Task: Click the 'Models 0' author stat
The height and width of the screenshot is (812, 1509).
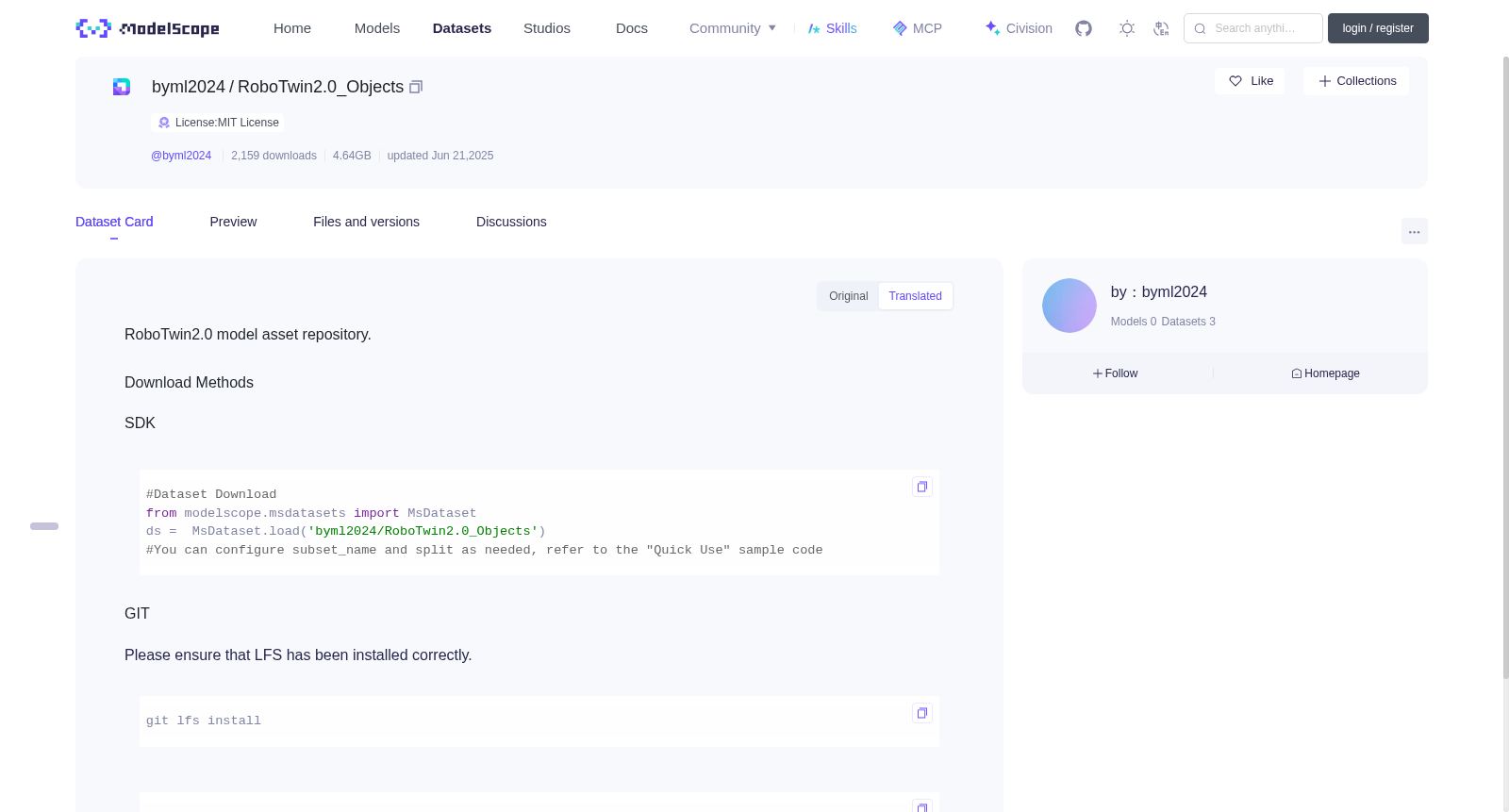Action: click(1134, 322)
